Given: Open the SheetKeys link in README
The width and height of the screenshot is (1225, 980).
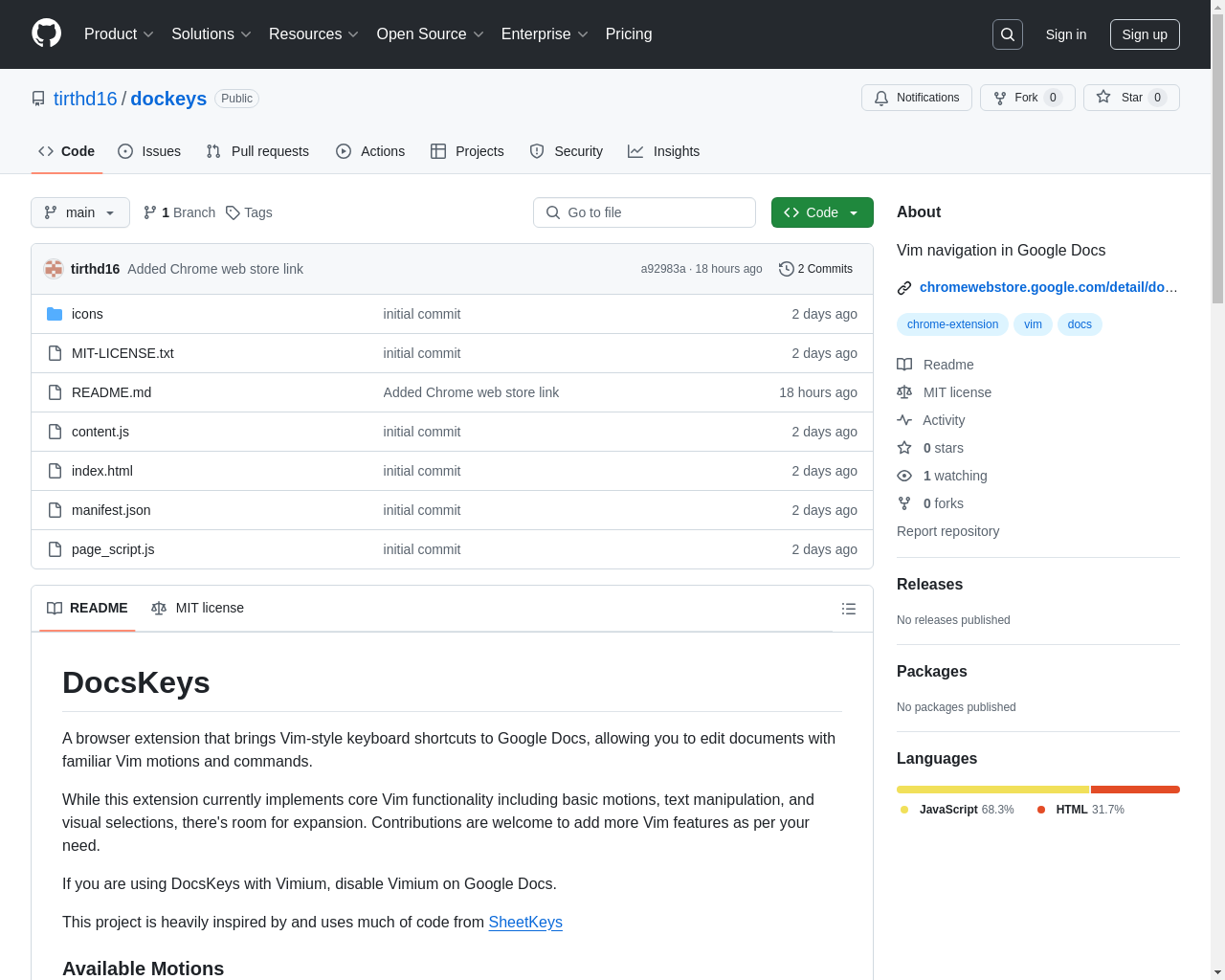Looking at the screenshot, I should point(525,922).
